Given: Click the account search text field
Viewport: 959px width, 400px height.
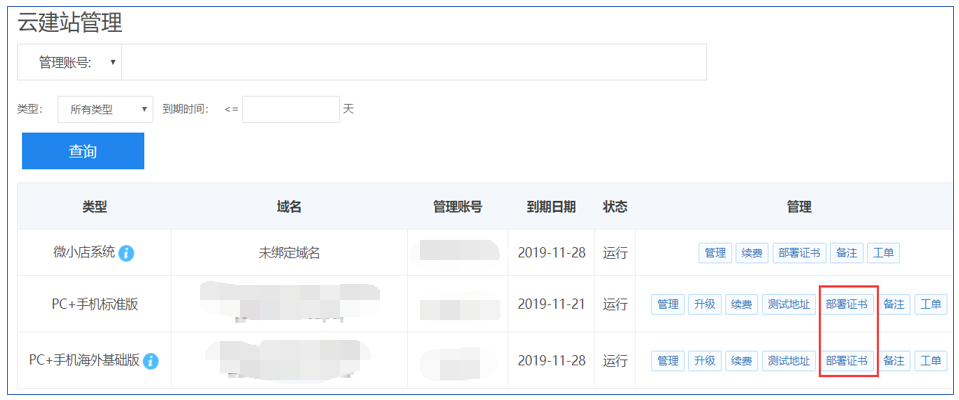Looking at the screenshot, I should click(x=413, y=62).
